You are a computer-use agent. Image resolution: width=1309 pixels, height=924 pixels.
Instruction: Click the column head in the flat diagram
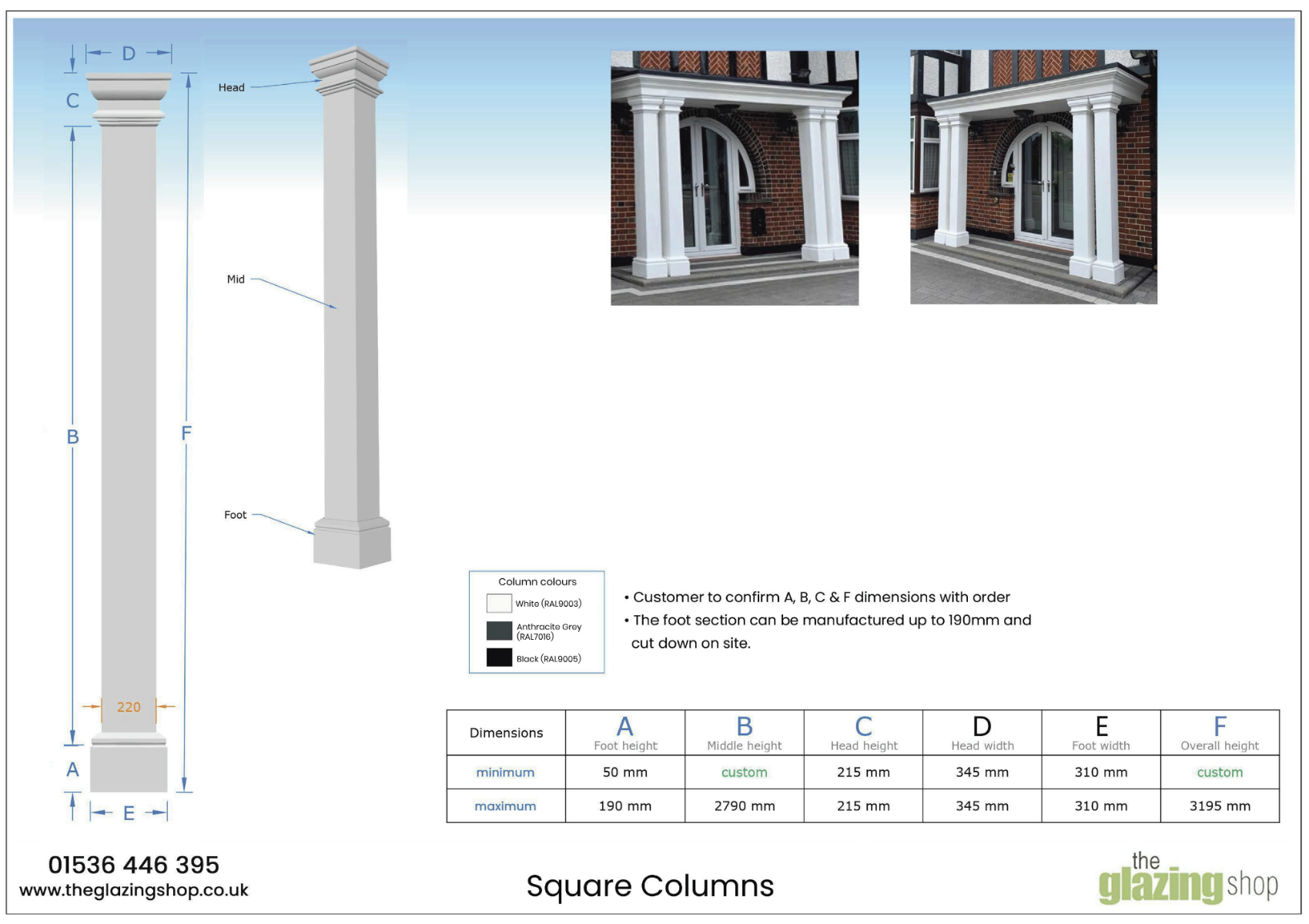click(129, 99)
